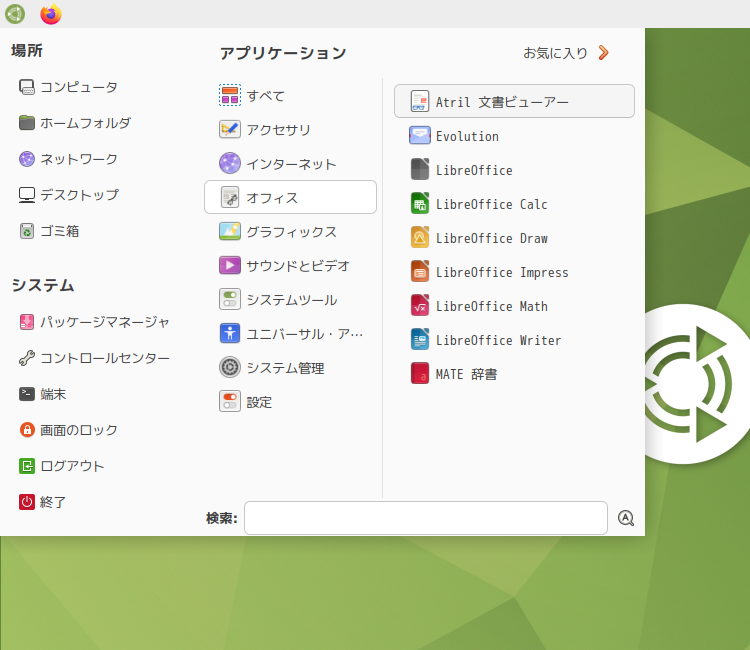
Task: Select the インターネット category
Action: point(290,164)
